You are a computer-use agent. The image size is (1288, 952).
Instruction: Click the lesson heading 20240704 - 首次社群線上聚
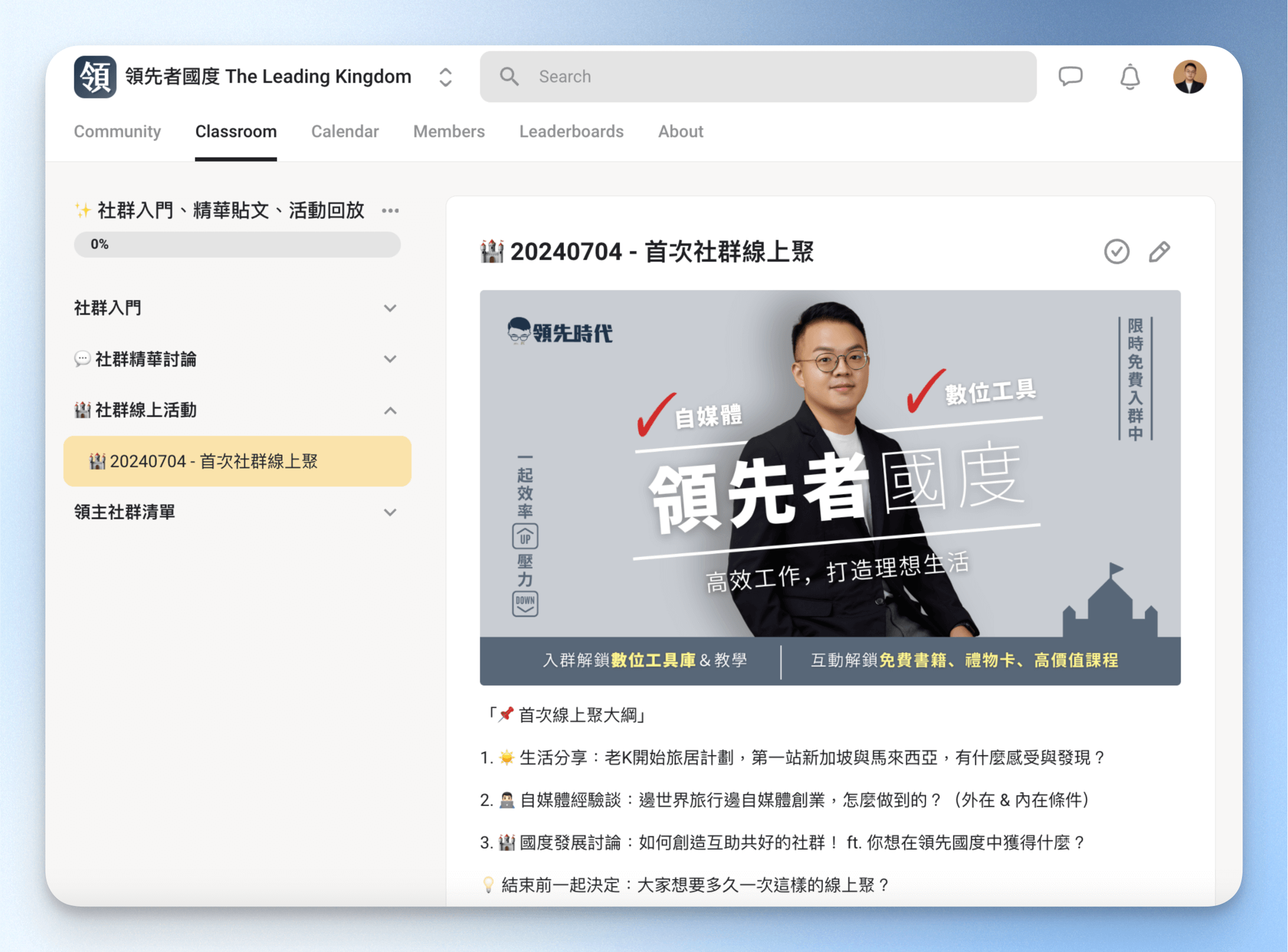(x=647, y=252)
